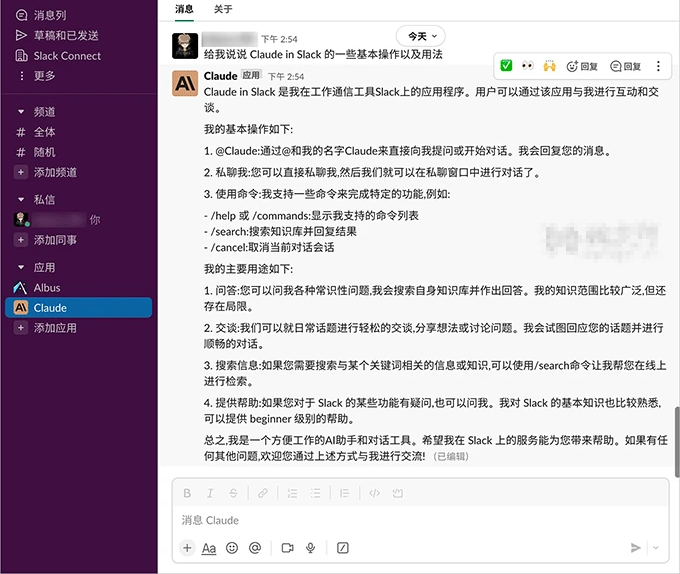Click the message list scrollbar

tap(677, 441)
